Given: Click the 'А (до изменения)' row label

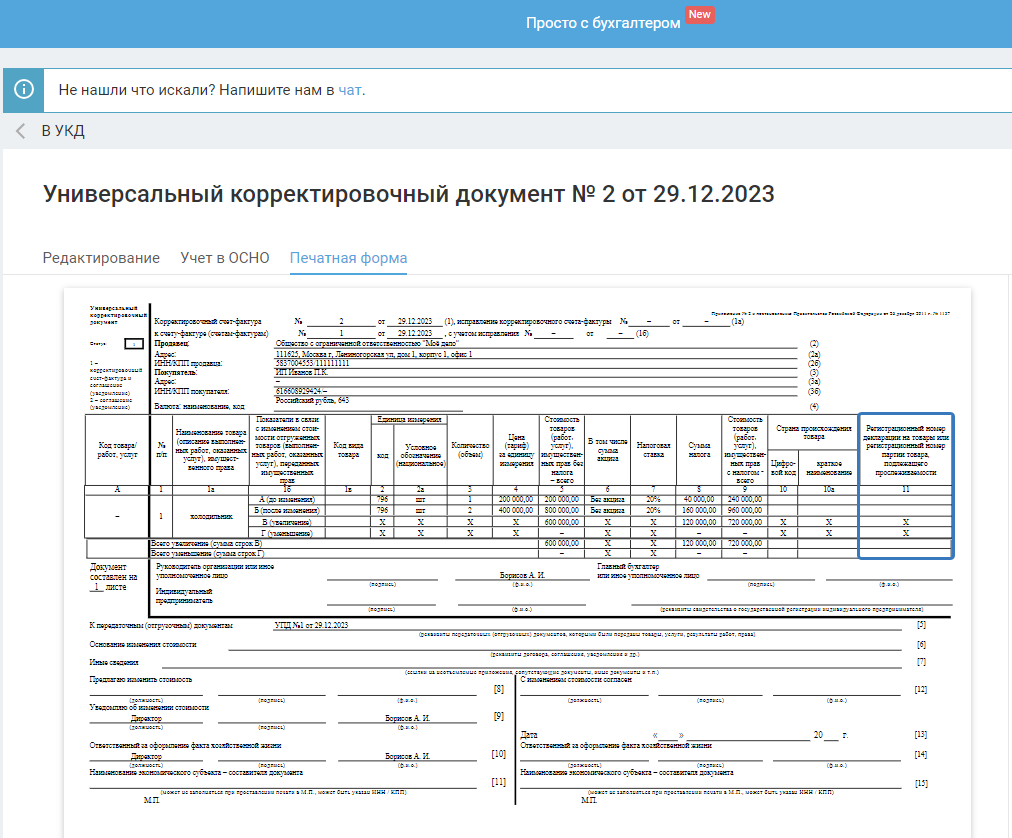Looking at the screenshot, I should coord(287,499).
